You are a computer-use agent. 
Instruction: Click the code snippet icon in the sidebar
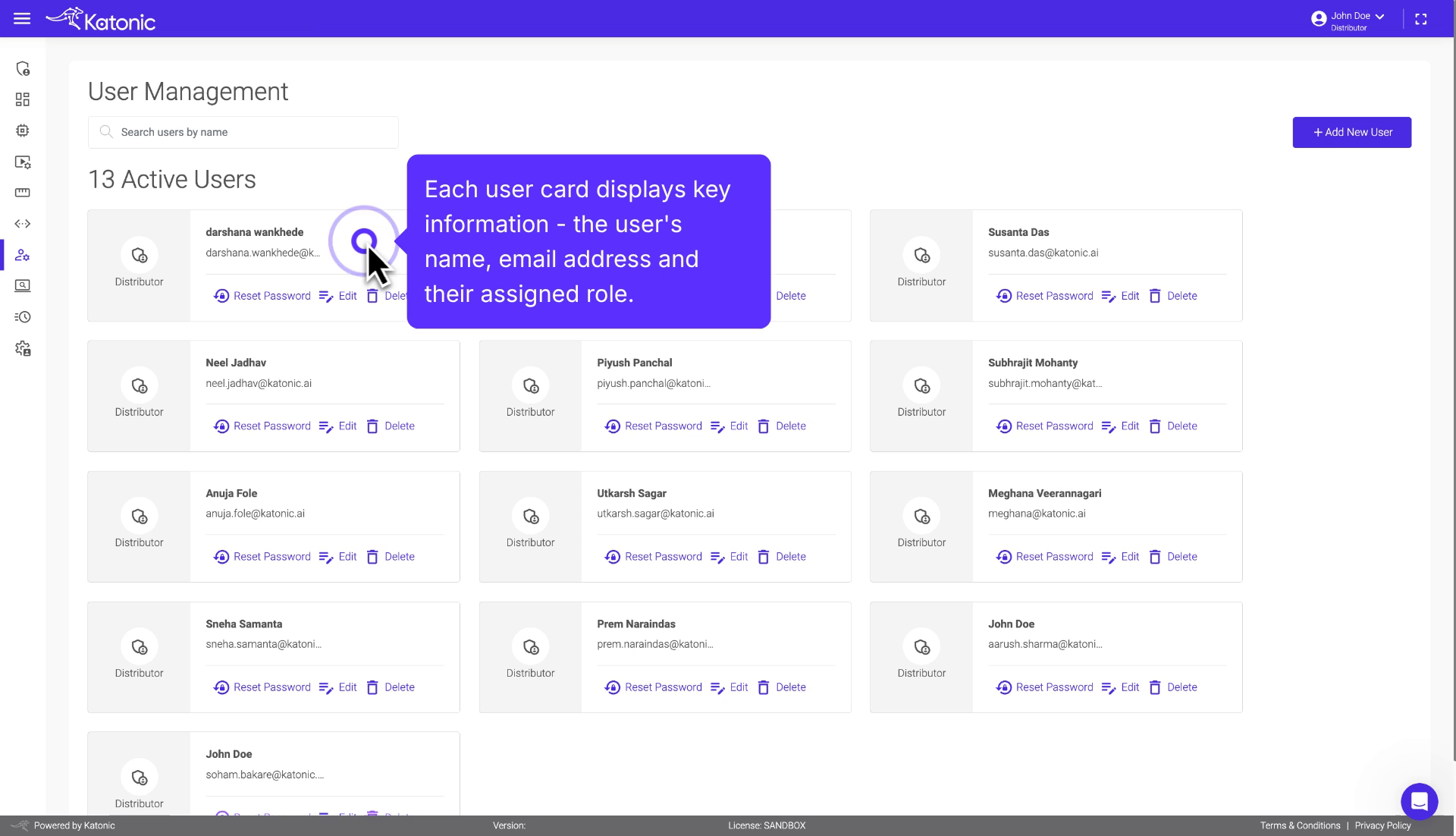point(23,223)
